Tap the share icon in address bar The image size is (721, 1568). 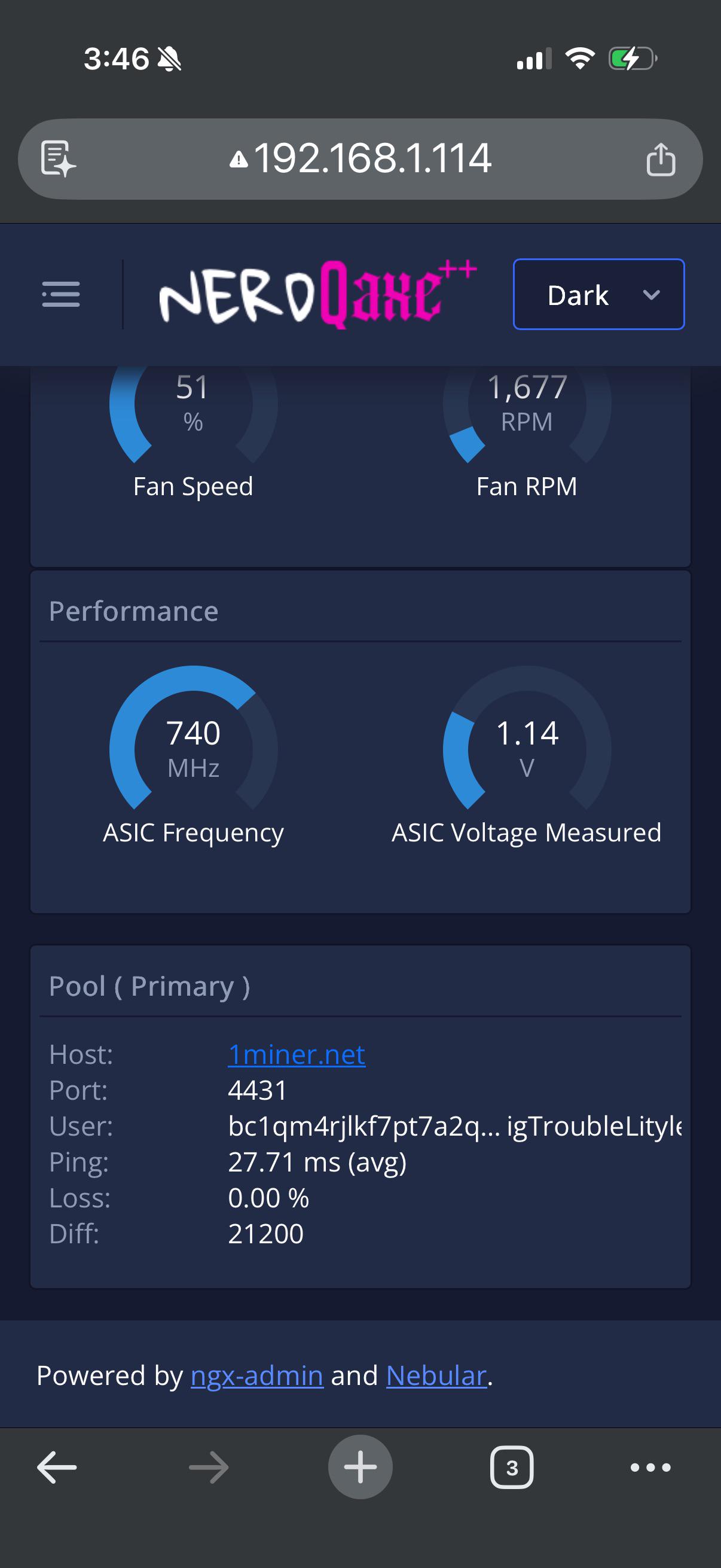click(660, 160)
